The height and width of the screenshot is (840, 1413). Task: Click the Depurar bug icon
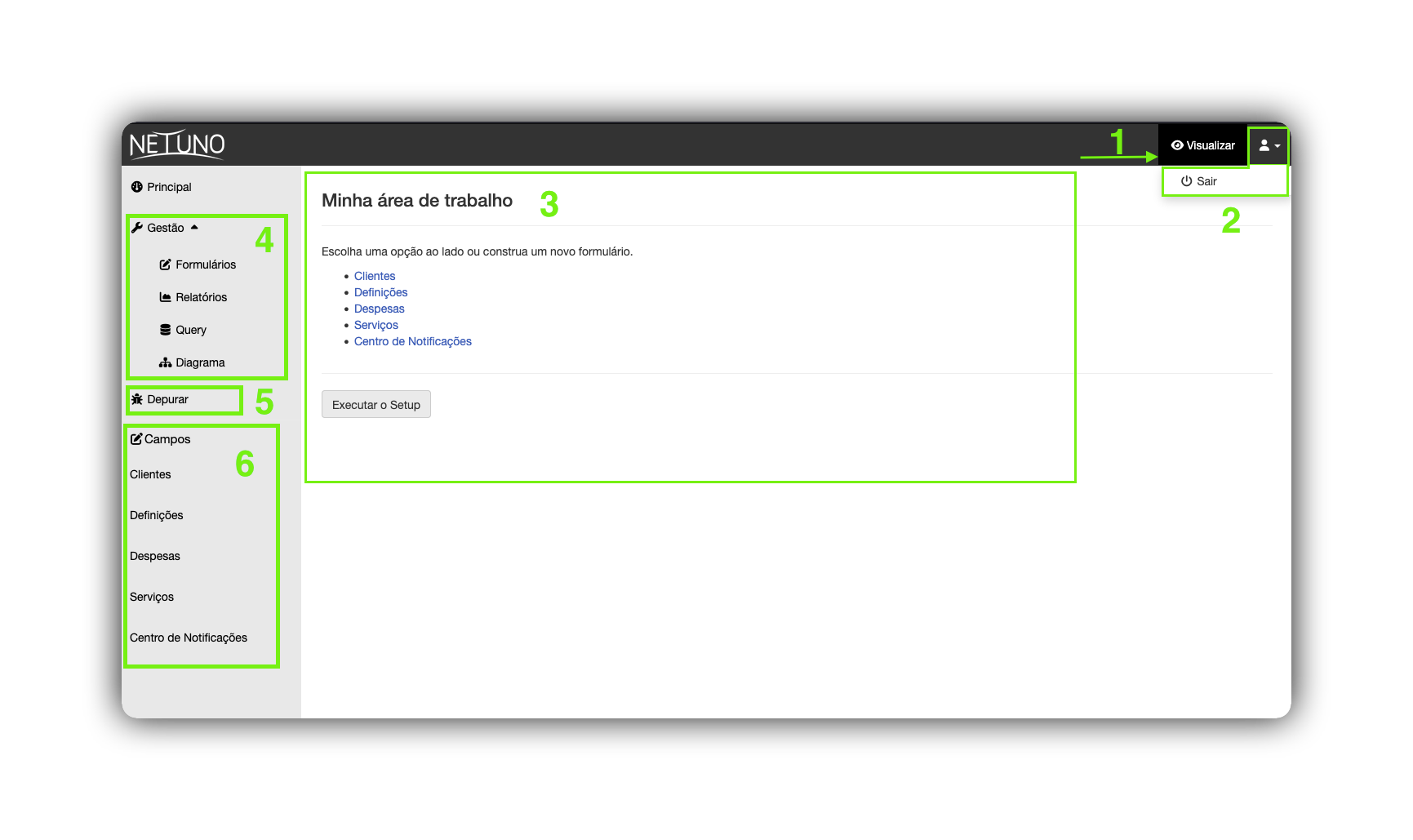pyautogui.click(x=137, y=399)
